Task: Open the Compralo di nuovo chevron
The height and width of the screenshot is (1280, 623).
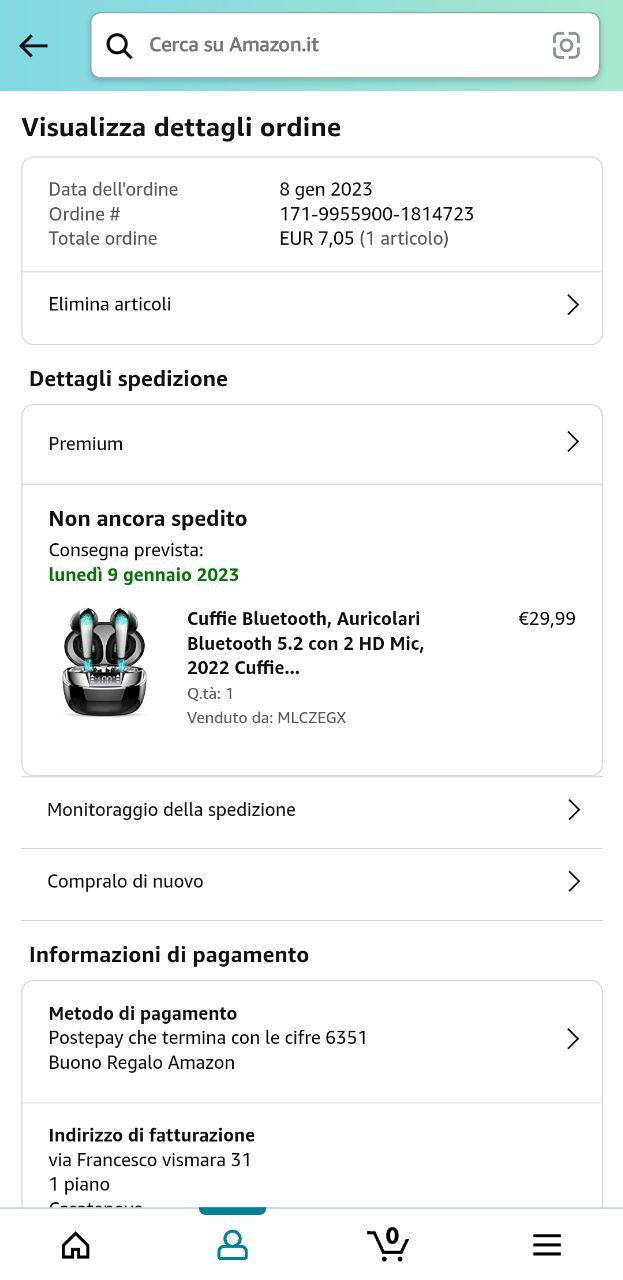Action: [574, 881]
